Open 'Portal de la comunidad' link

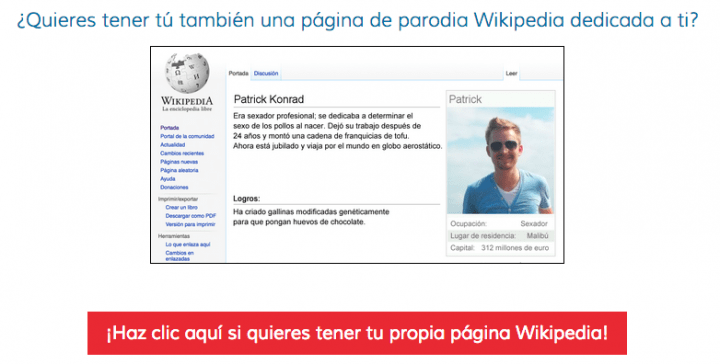point(187,136)
